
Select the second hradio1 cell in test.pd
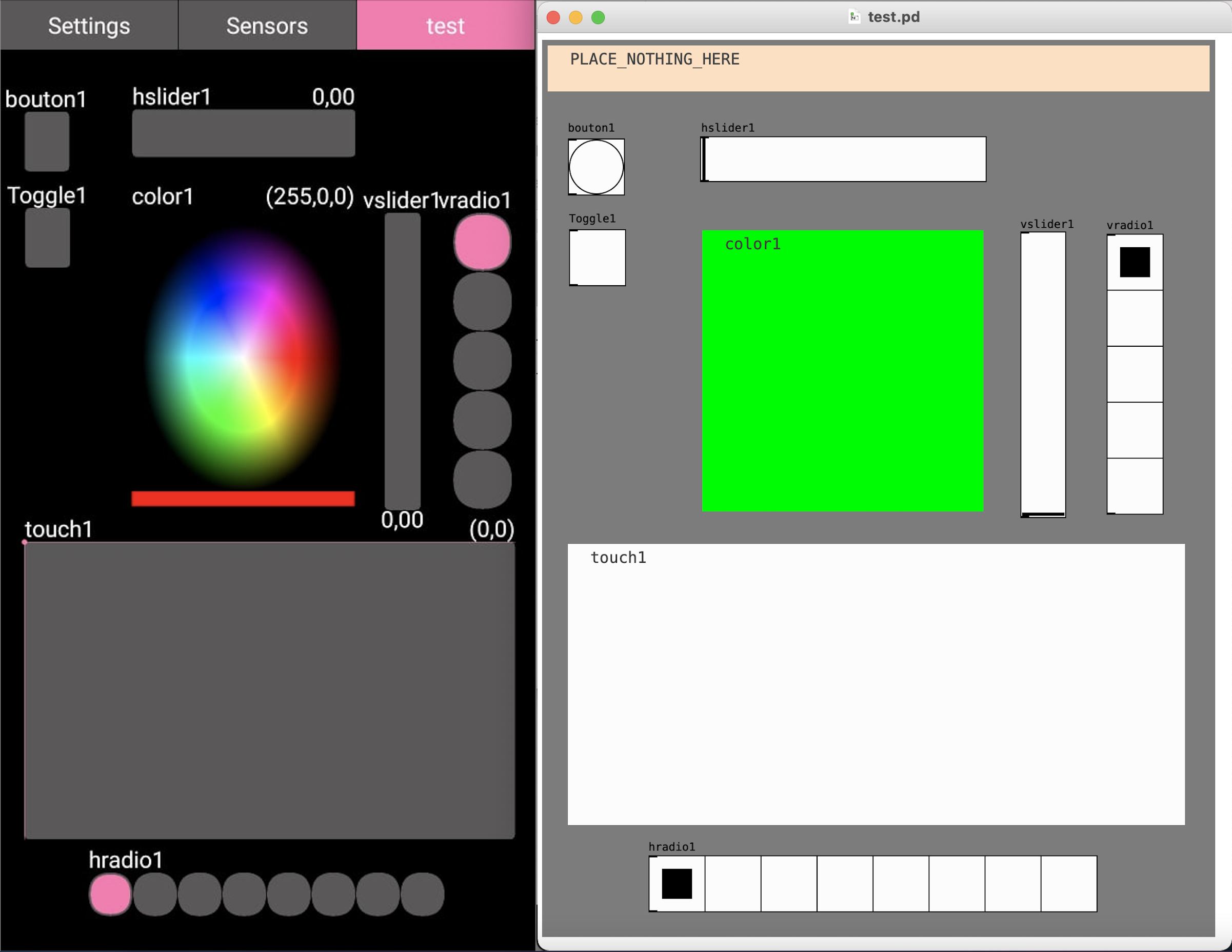pos(732,883)
